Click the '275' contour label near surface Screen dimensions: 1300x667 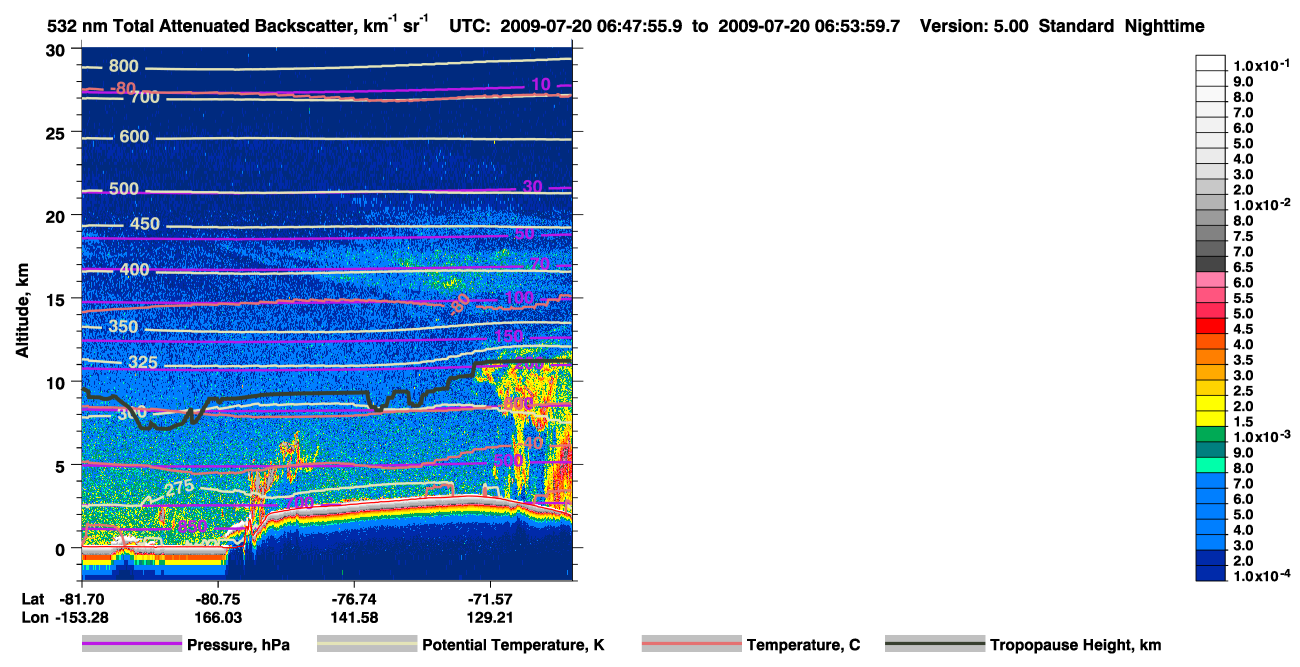[179, 487]
